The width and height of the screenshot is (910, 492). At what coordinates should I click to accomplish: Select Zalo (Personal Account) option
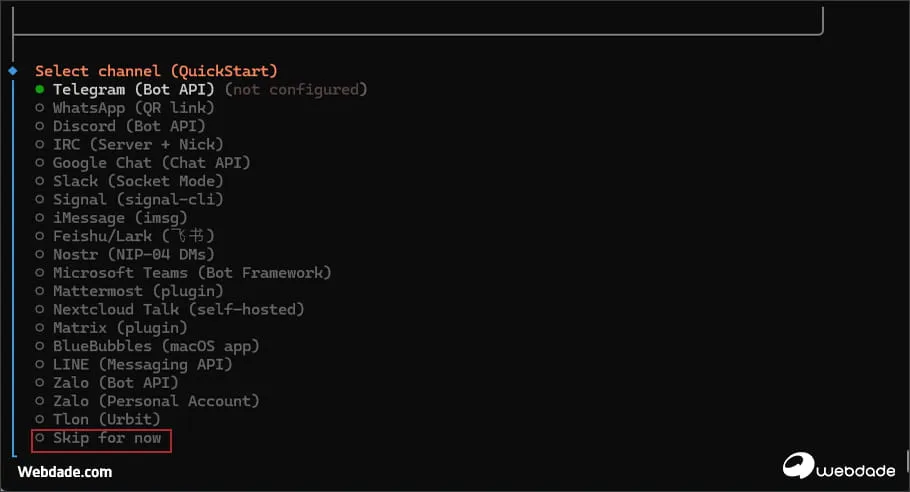[x=156, y=401]
